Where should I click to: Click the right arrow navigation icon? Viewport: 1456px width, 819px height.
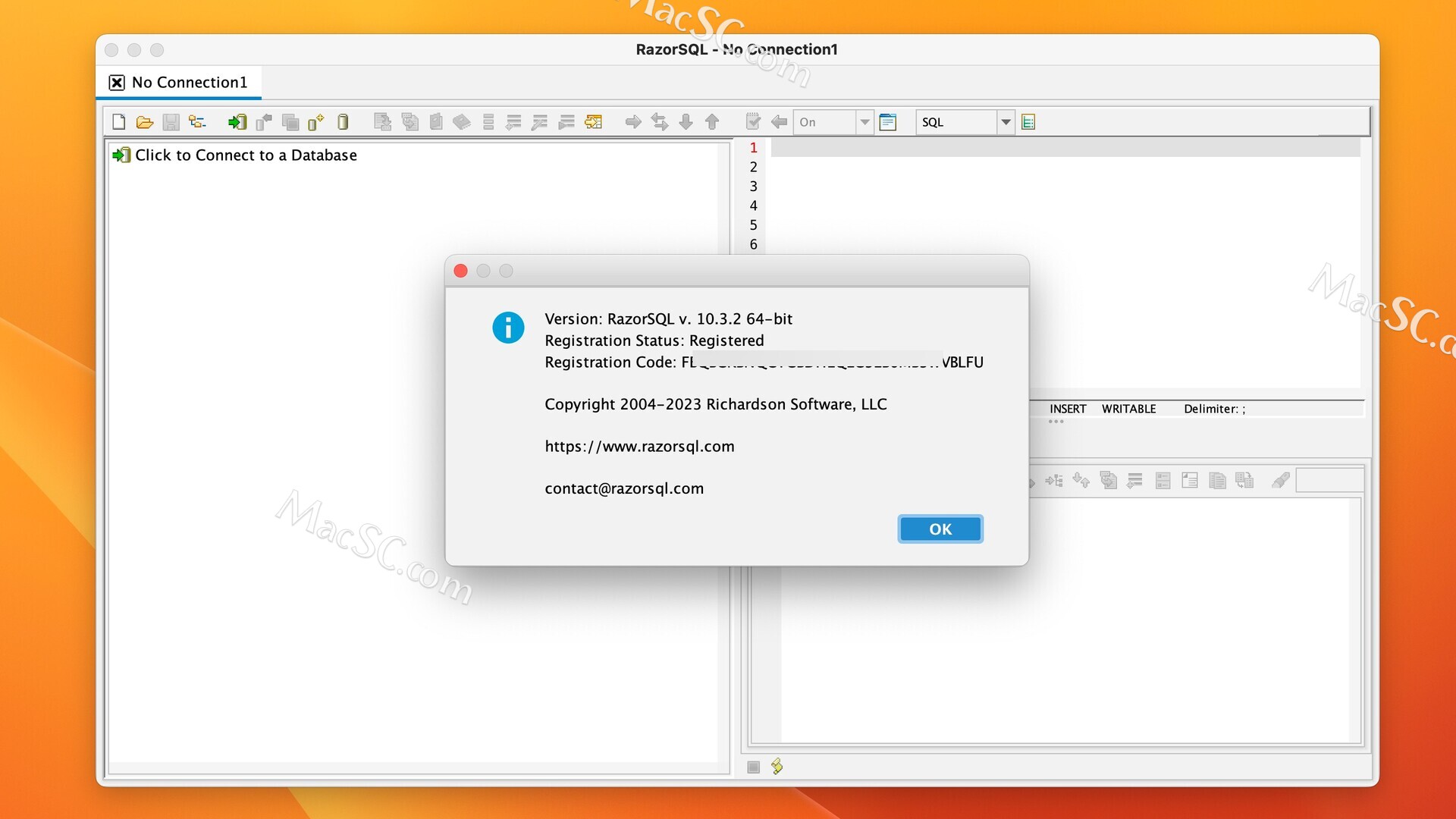(633, 122)
